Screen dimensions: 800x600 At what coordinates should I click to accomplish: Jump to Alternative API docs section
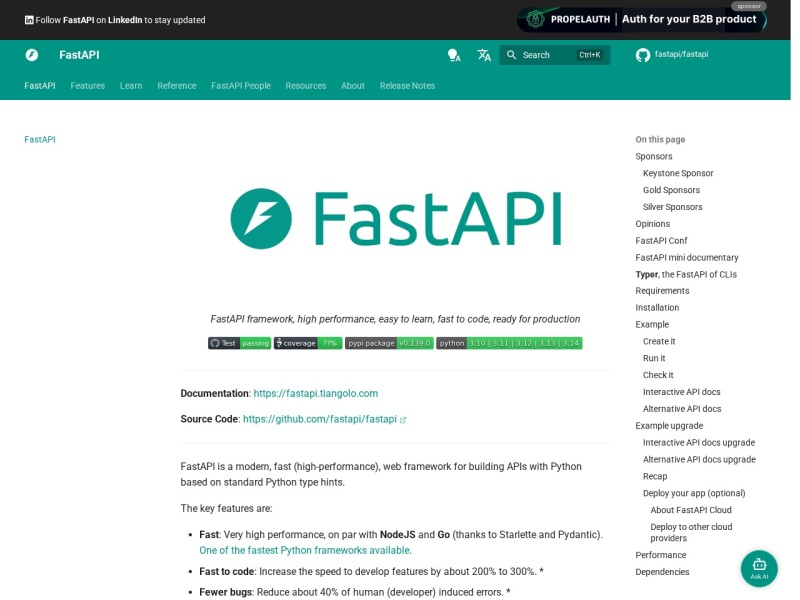[682, 409]
